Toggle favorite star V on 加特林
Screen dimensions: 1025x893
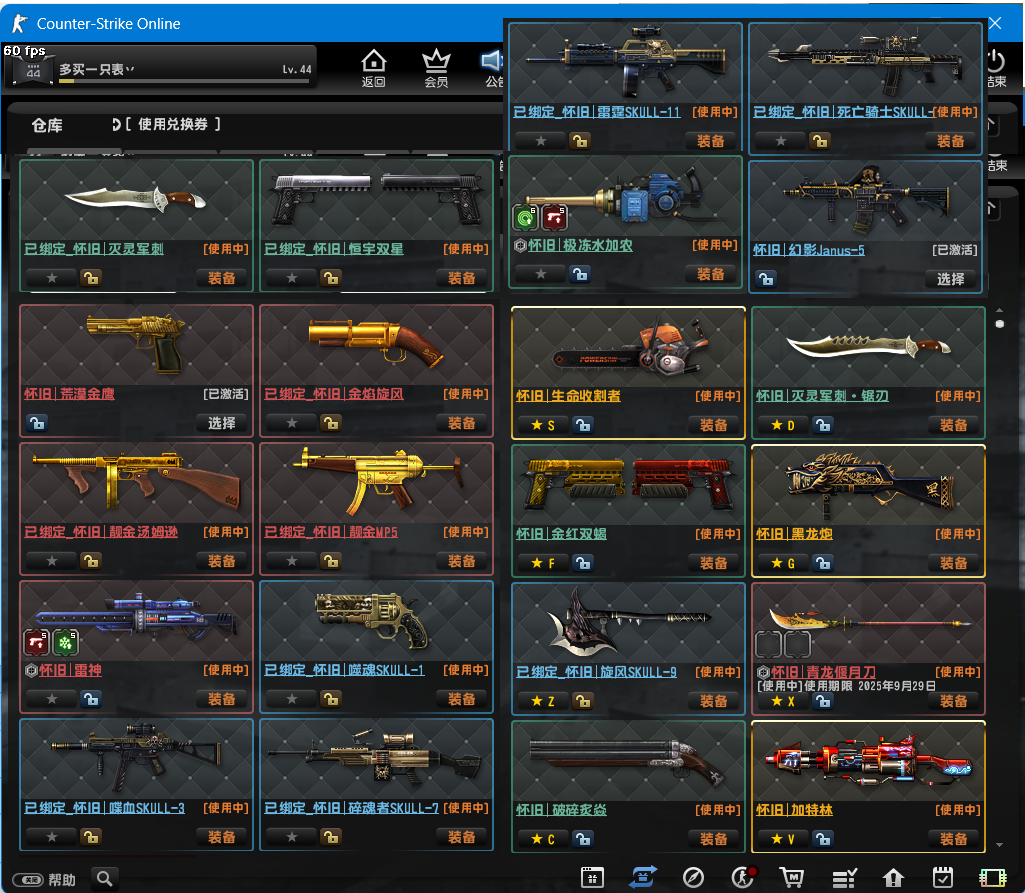[783, 839]
